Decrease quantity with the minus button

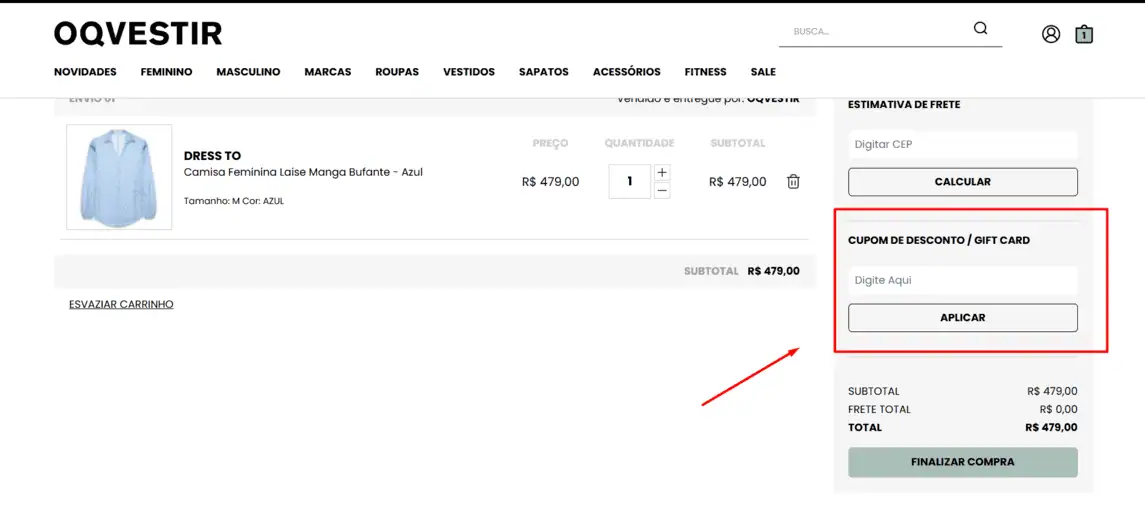pos(662,191)
